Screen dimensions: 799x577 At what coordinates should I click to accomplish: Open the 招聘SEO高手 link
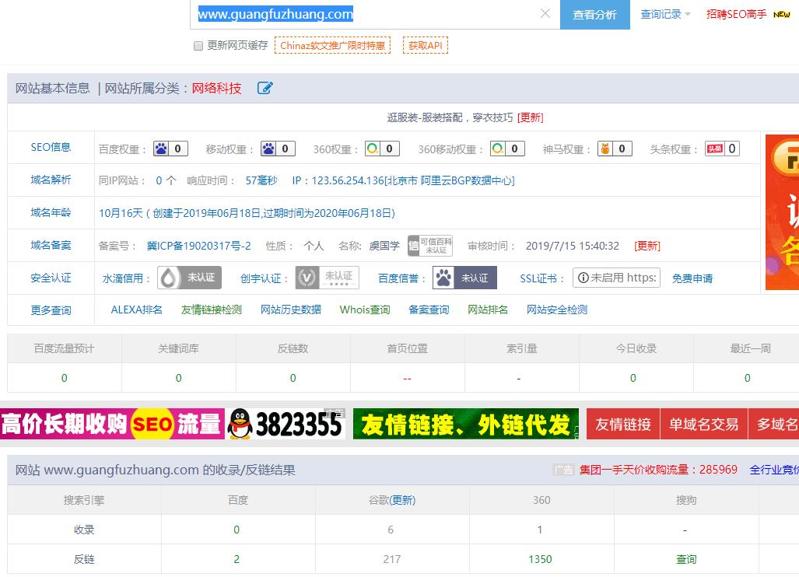(736, 14)
